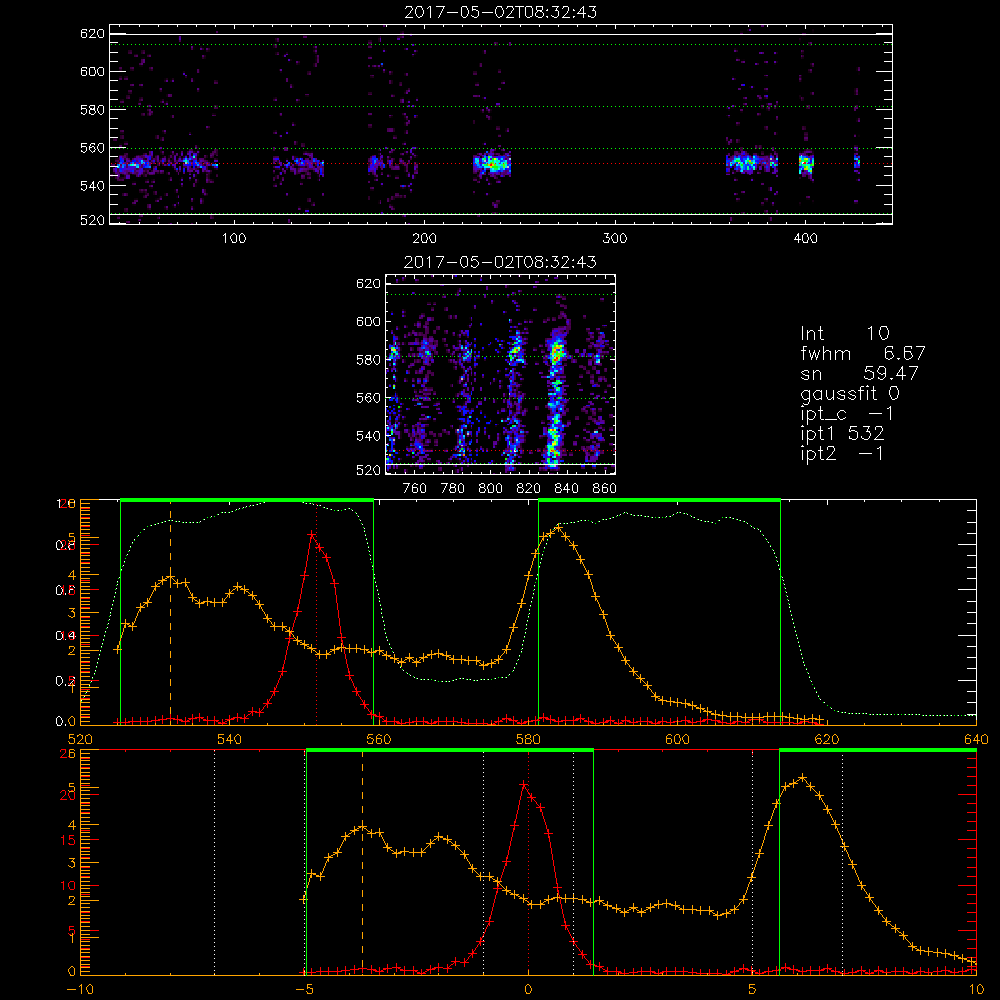Click y-axis label 580 of the top spectrogram
This screenshot has width=1000, height=1000.
(x=92, y=110)
